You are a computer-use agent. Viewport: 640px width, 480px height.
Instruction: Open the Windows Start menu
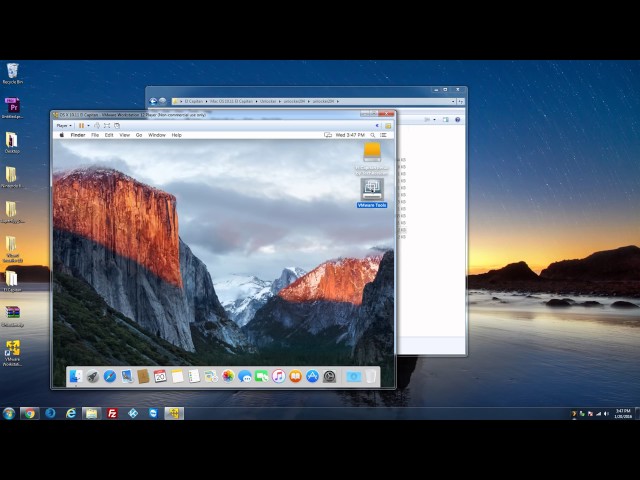9,413
